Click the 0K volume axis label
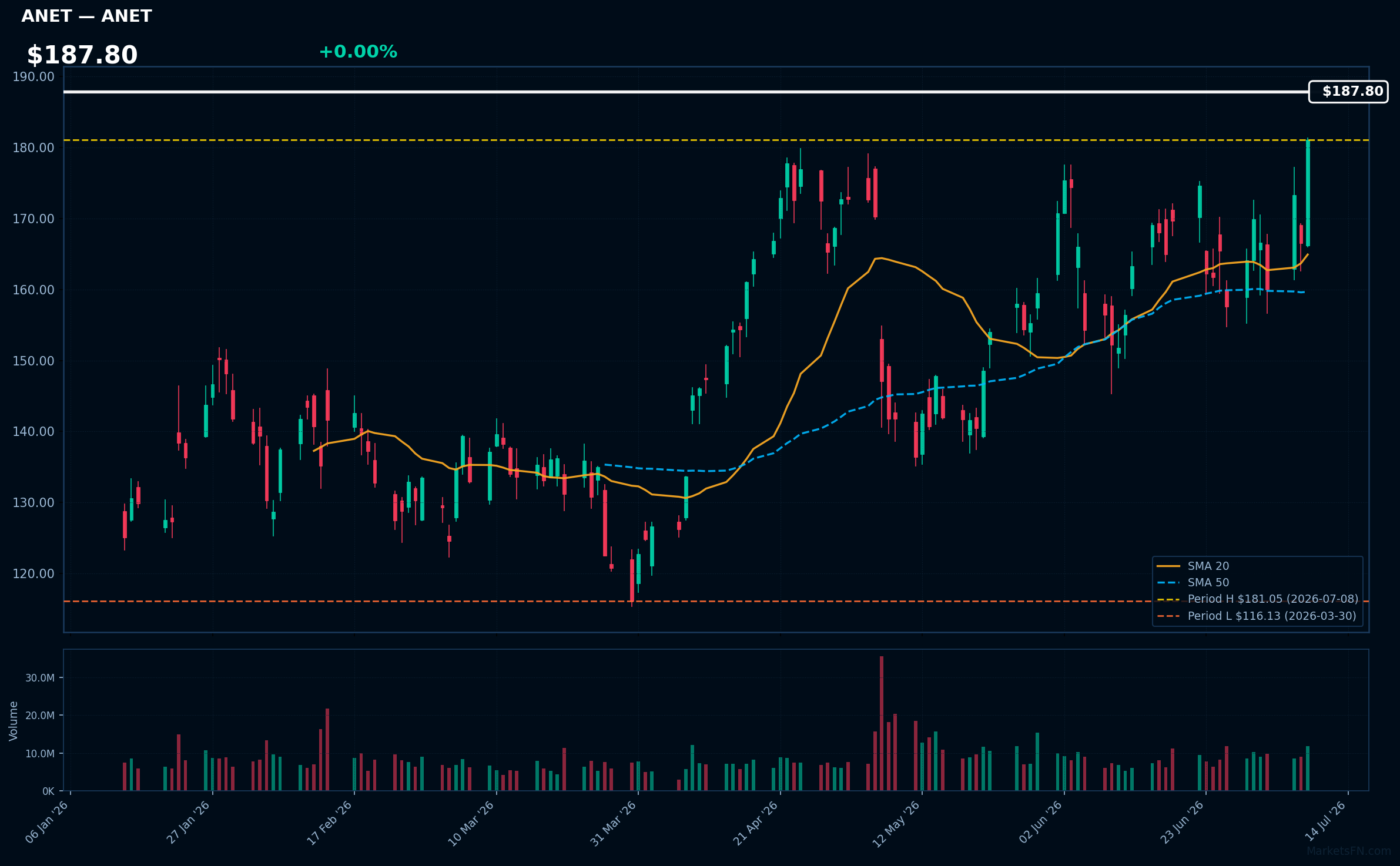The width and height of the screenshot is (1400, 866). point(48,791)
